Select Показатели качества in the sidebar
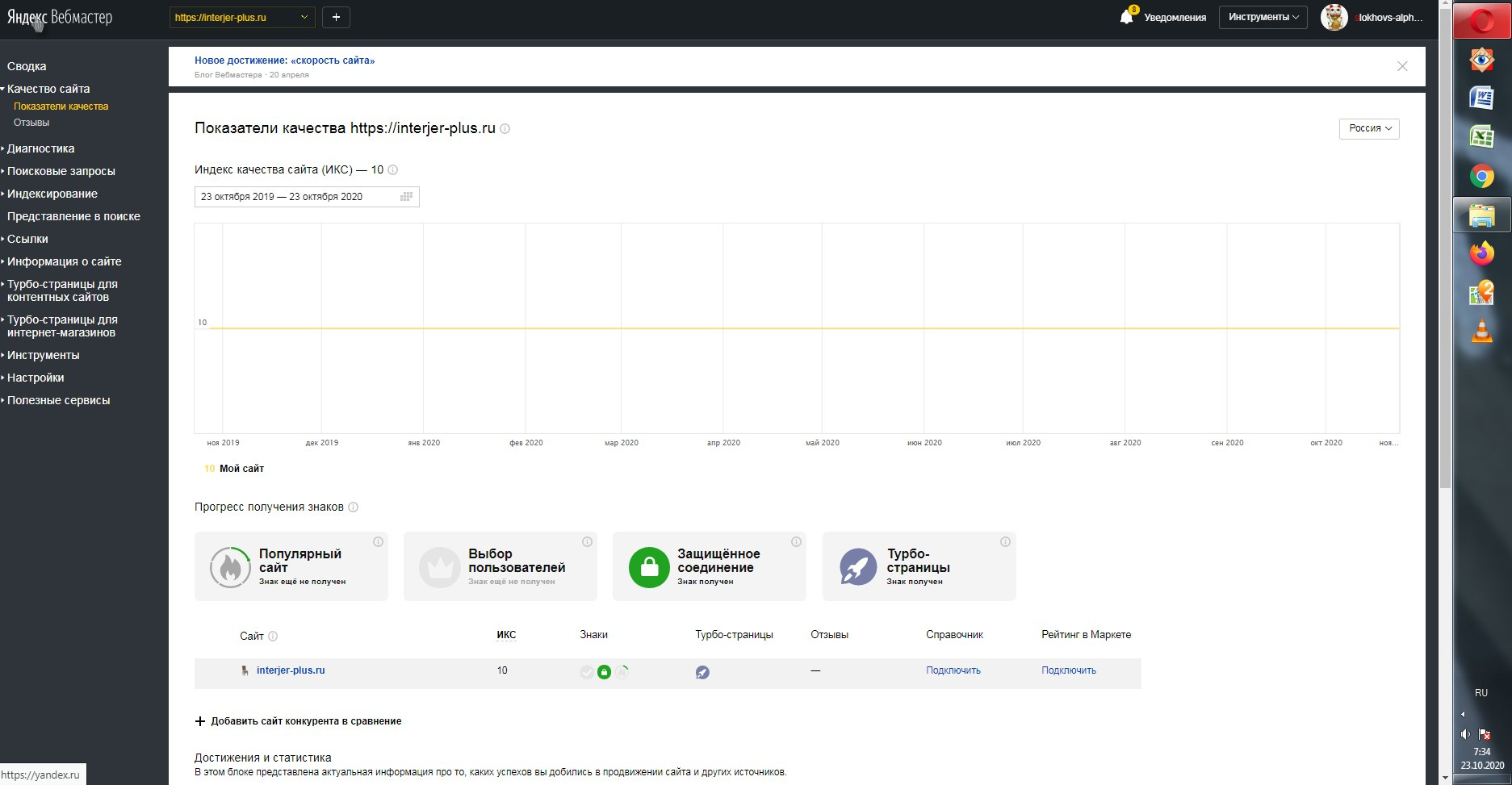The image size is (1512, 785). 61,106
